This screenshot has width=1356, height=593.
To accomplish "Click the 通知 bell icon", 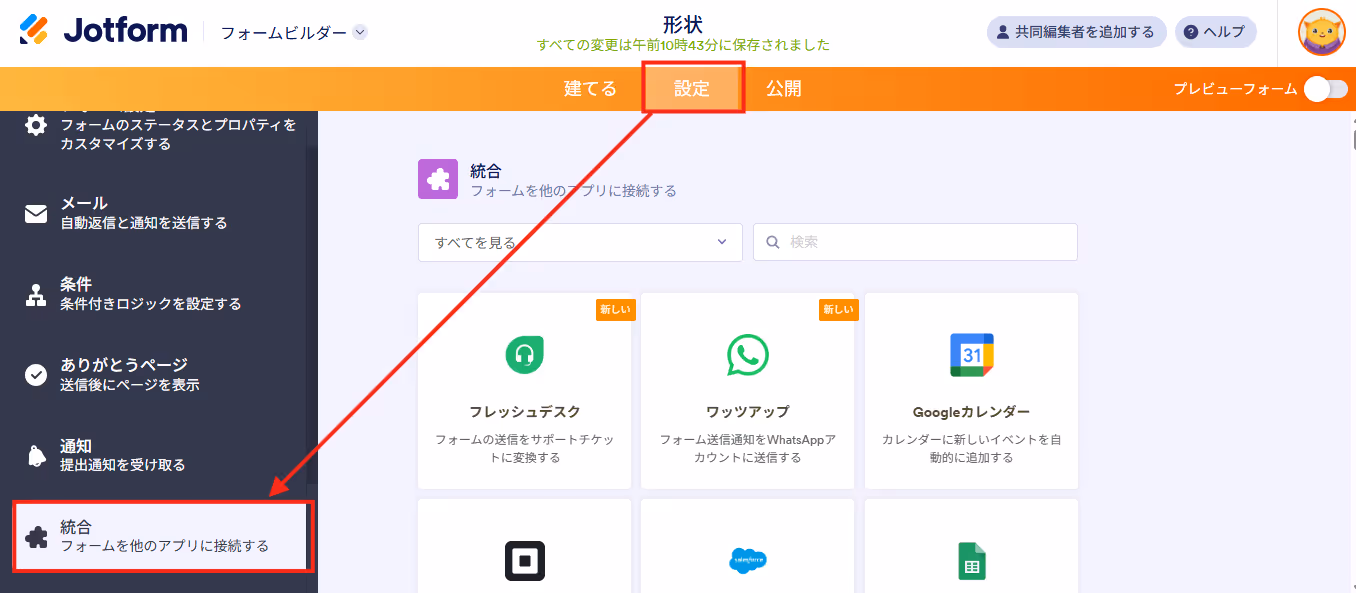I will click(36, 456).
